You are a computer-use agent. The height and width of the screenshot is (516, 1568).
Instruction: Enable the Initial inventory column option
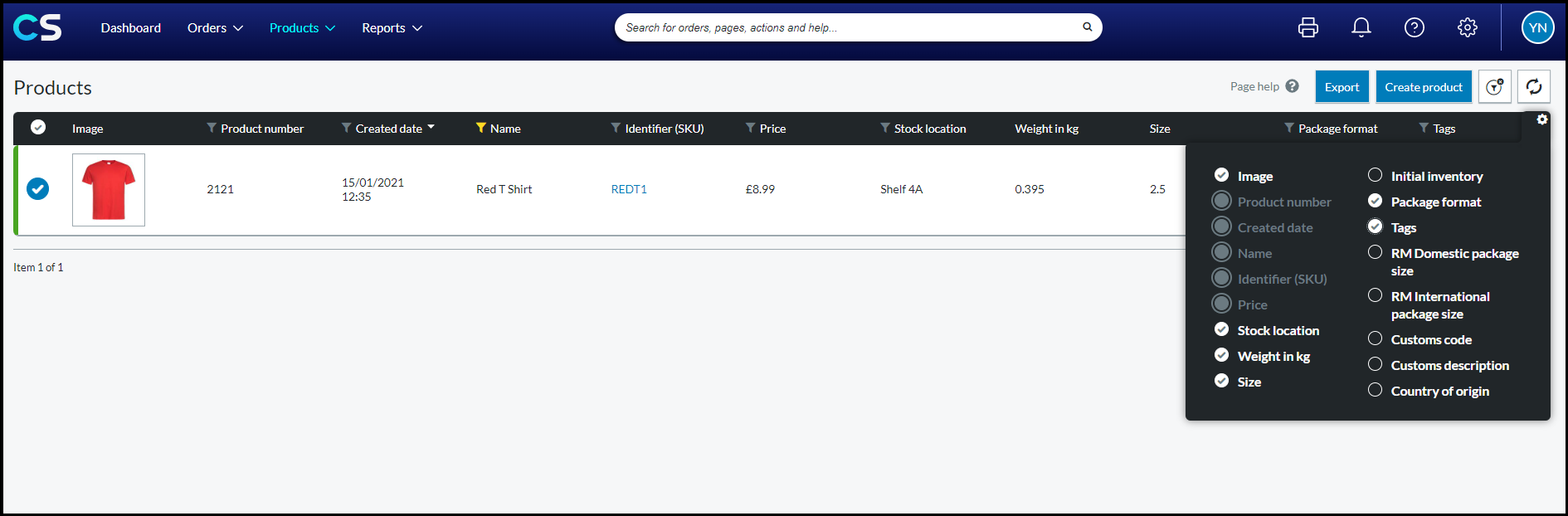1375,175
